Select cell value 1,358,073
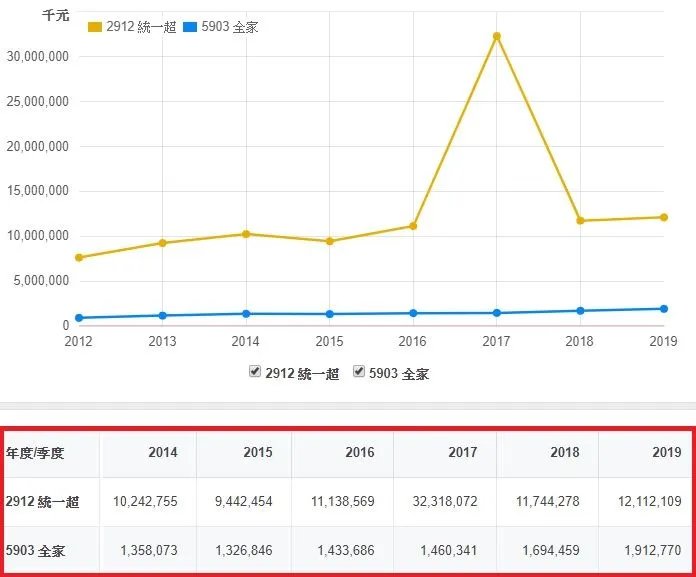 pos(149,550)
